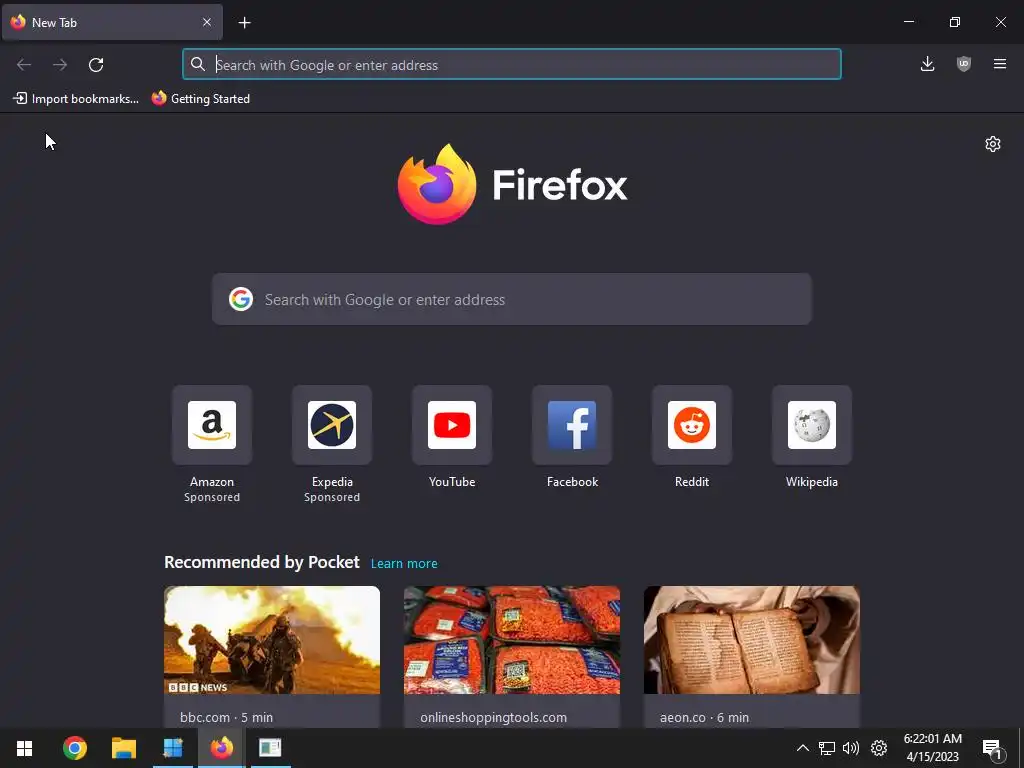Click the center Google search box
Screen dimensions: 1024x768
(511, 299)
